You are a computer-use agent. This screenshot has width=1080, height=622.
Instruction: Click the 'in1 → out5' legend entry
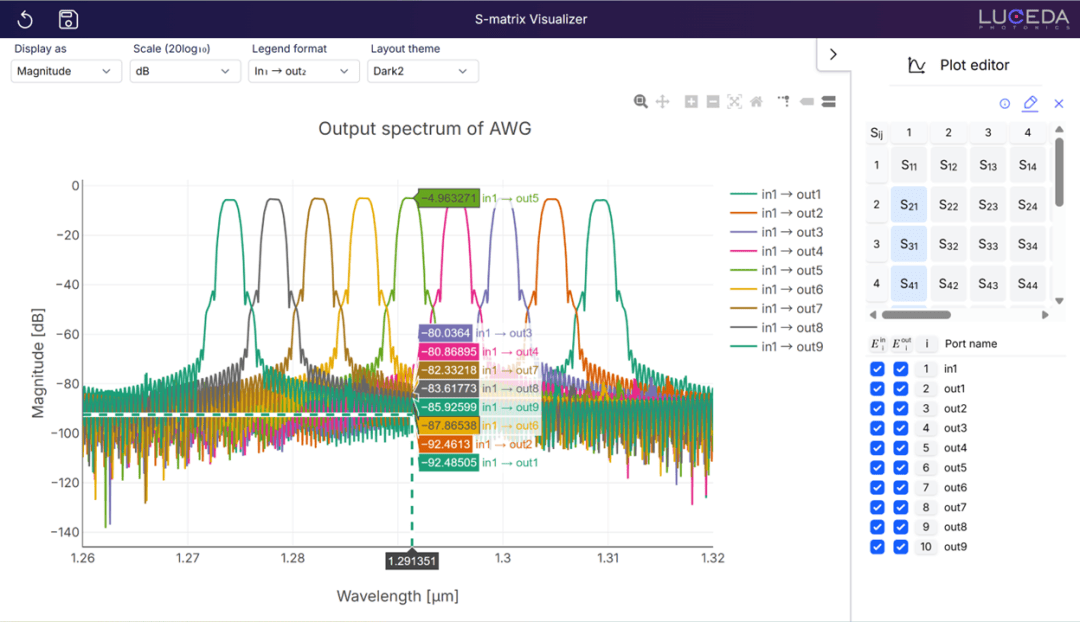(x=790, y=270)
